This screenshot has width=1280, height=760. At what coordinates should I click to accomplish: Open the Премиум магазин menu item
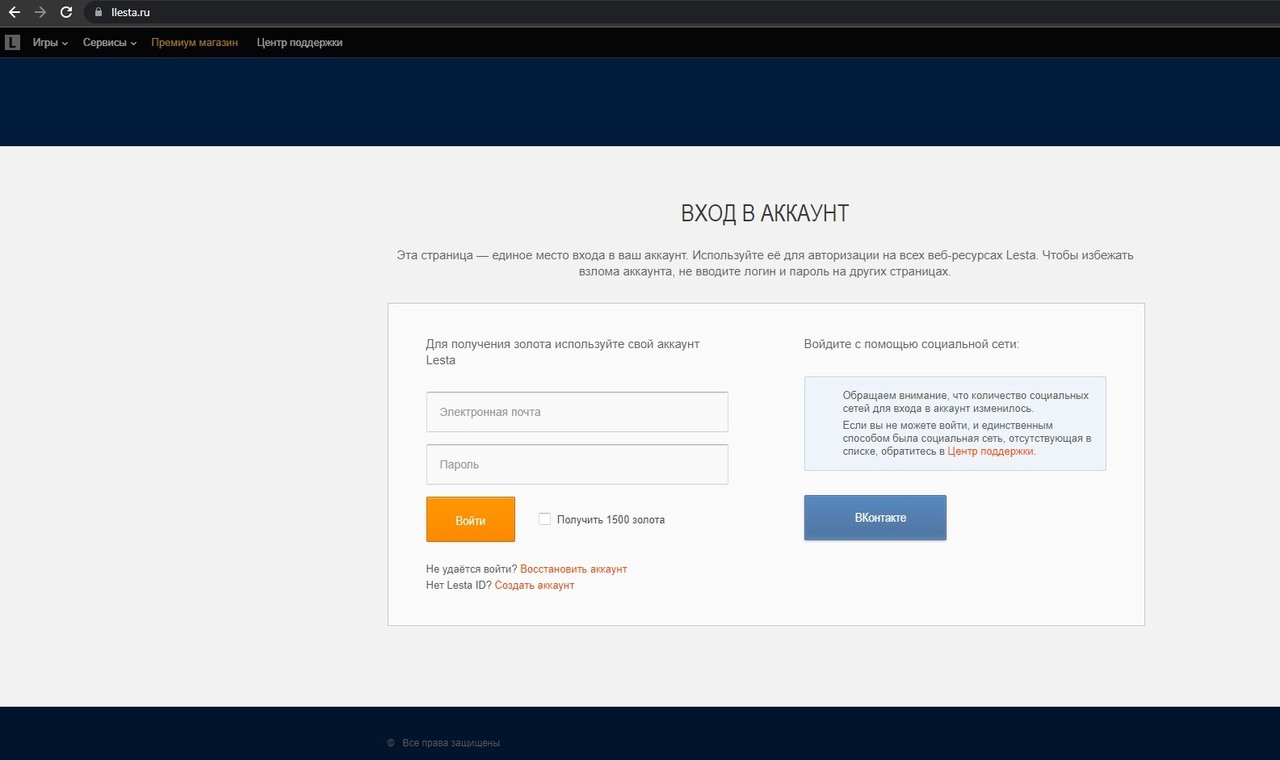(x=195, y=43)
